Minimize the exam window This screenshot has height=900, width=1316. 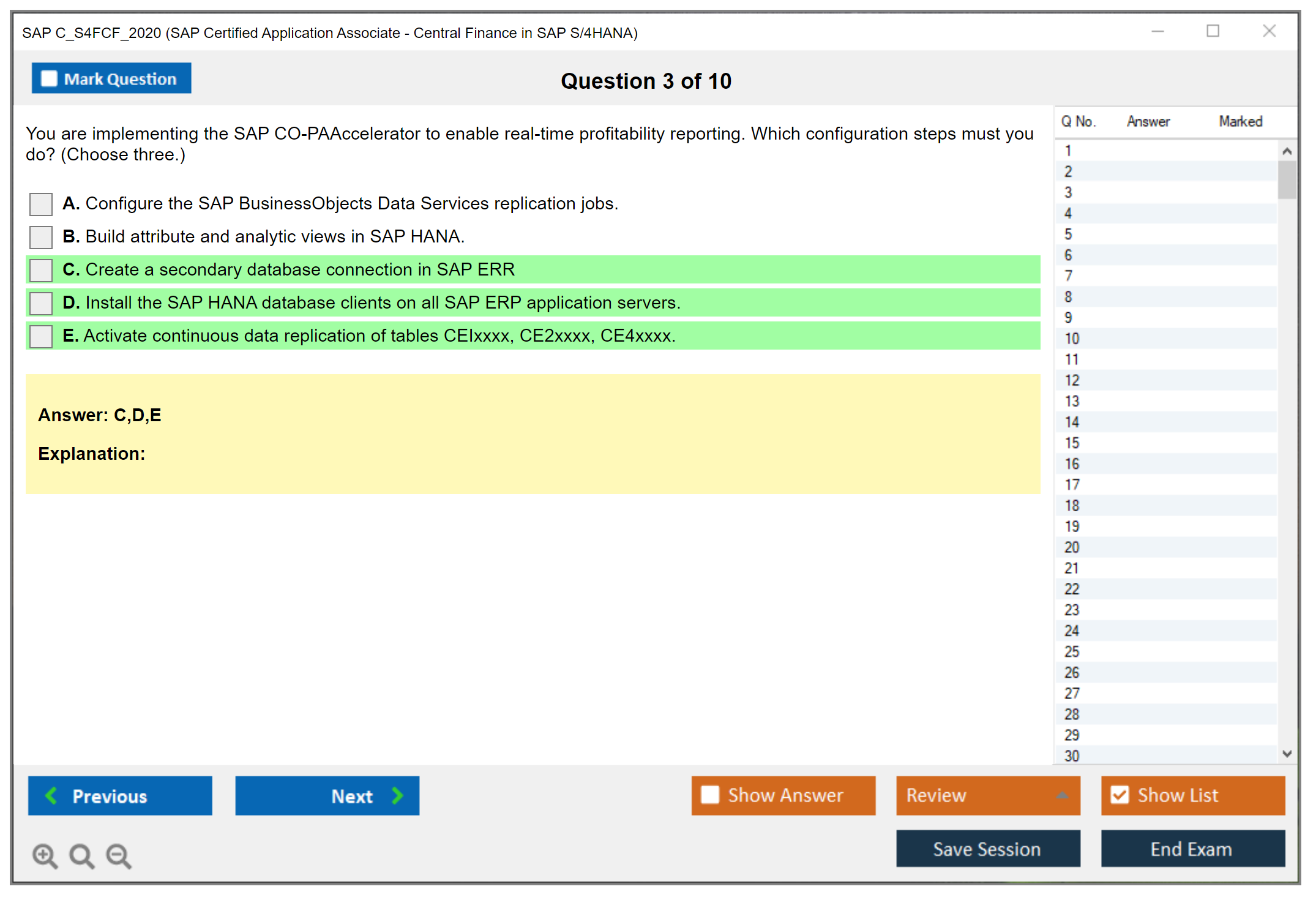tap(1157, 31)
